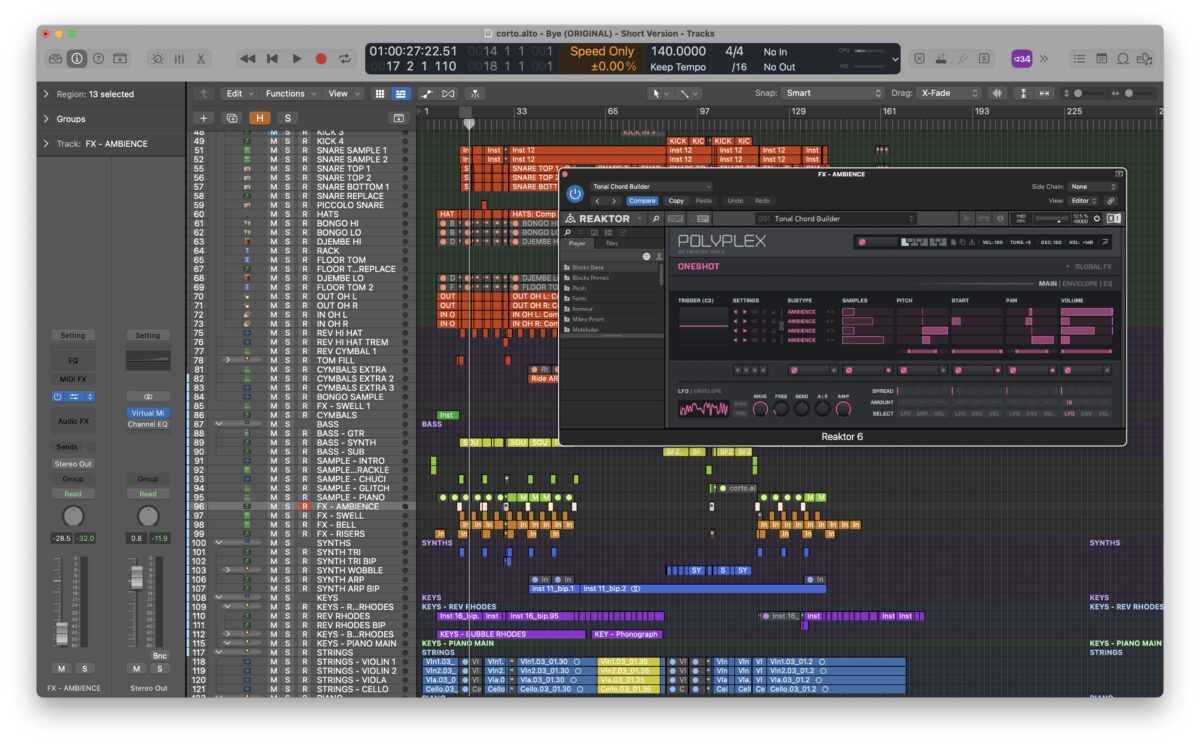Click the EQ slot on FX - AMBIENCE strip
Screen dimensions: 1200x745
point(73,360)
